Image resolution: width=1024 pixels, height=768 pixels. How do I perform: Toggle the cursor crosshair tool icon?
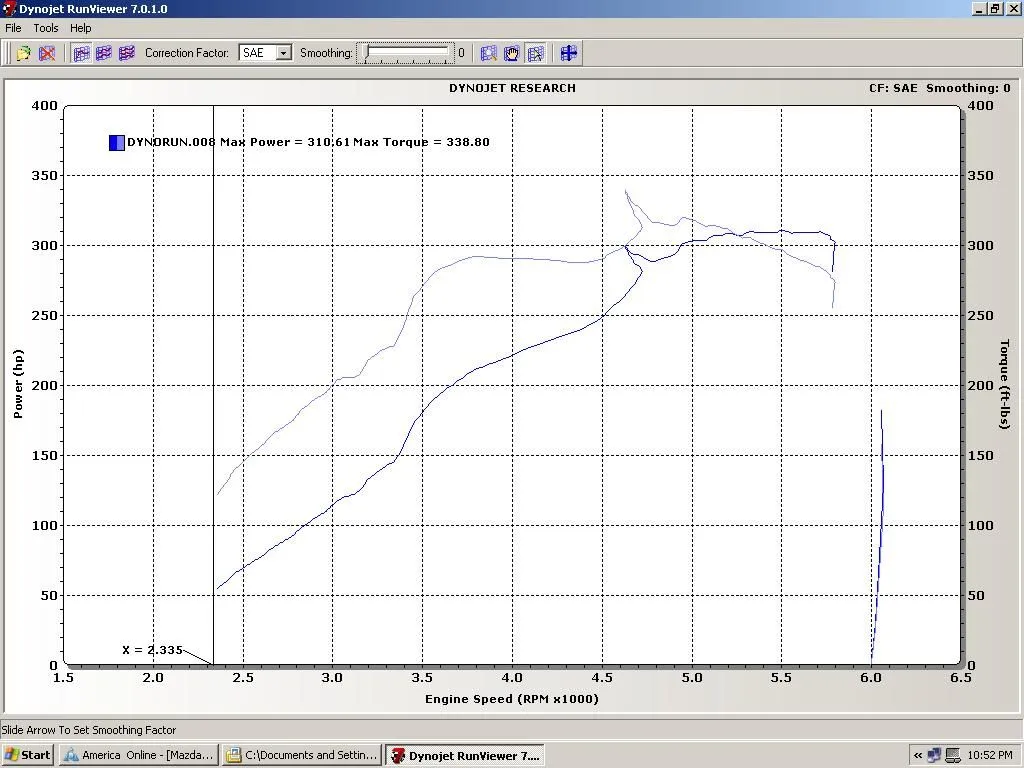click(535, 53)
